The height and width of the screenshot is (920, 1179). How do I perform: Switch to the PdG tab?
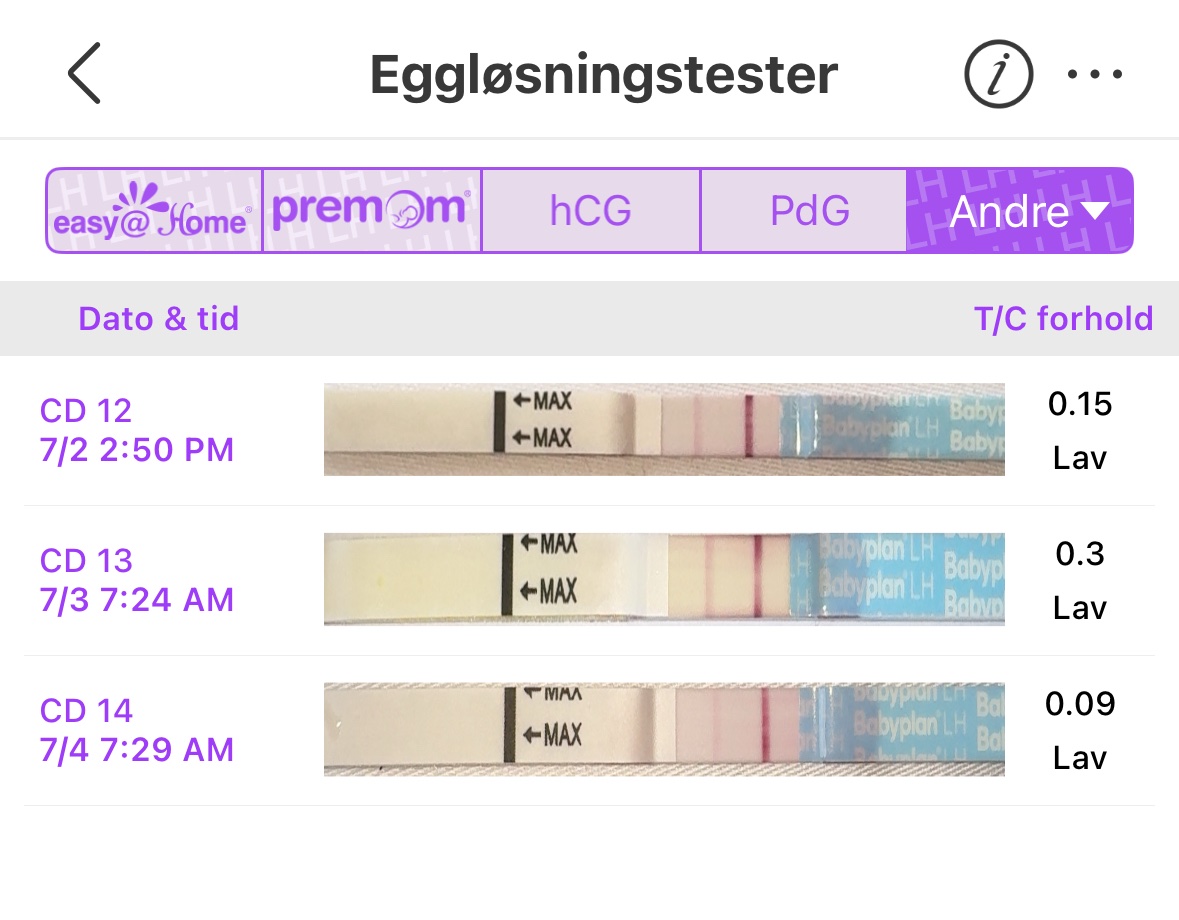click(809, 210)
